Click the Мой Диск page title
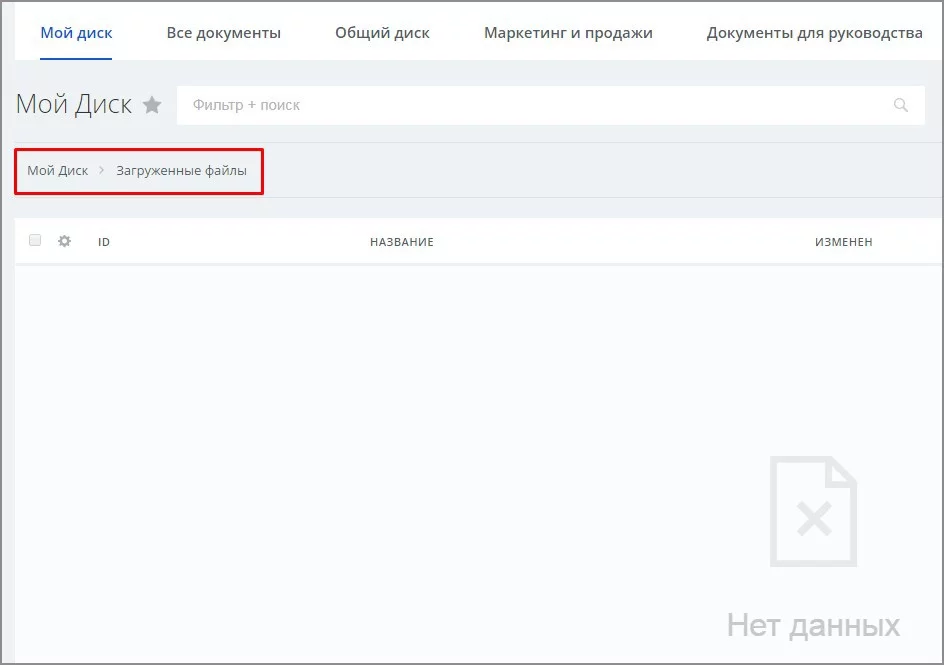The image size is (944, 665). tap(74, 105)
